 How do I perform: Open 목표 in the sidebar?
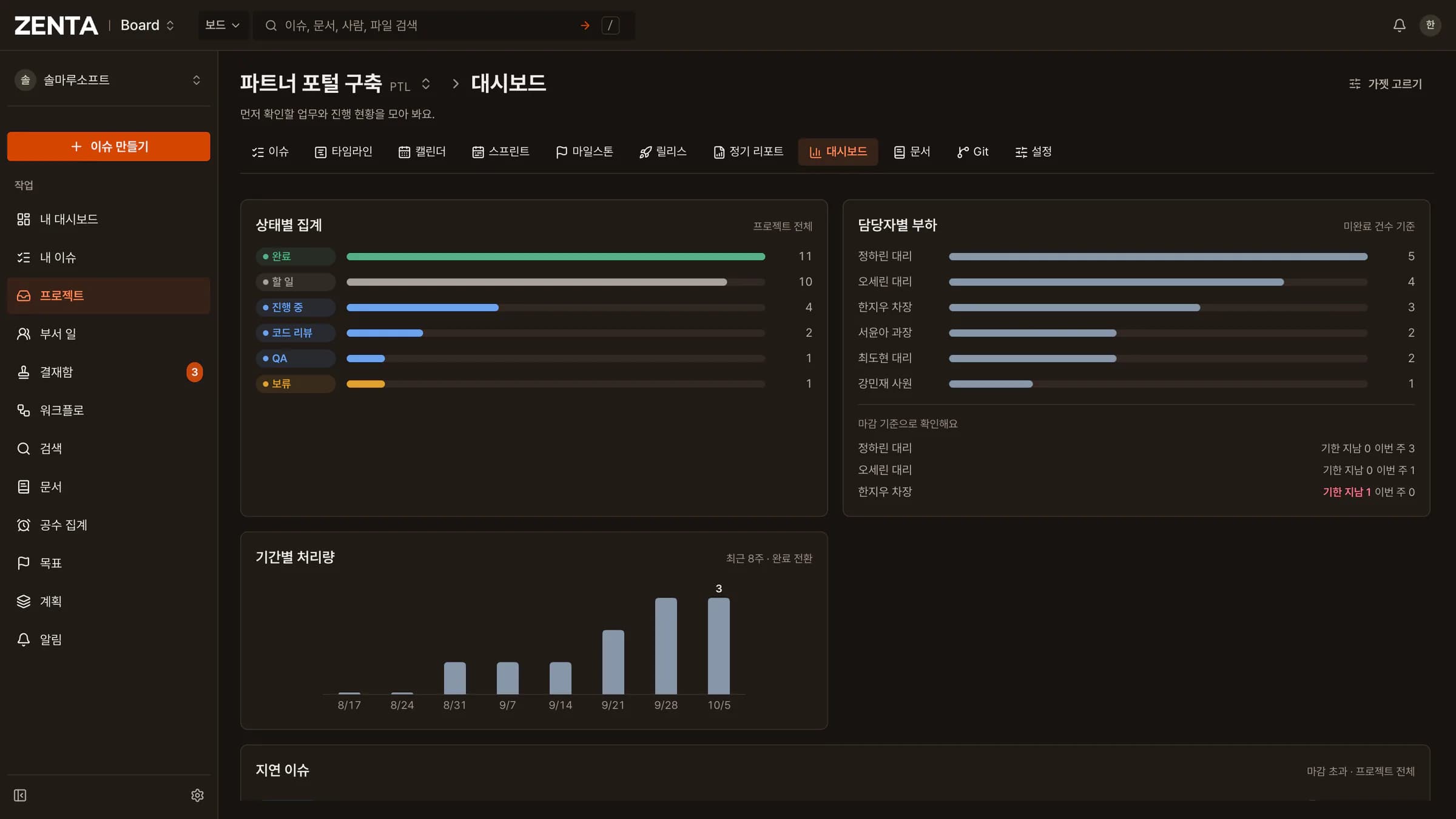coord(109,563)
